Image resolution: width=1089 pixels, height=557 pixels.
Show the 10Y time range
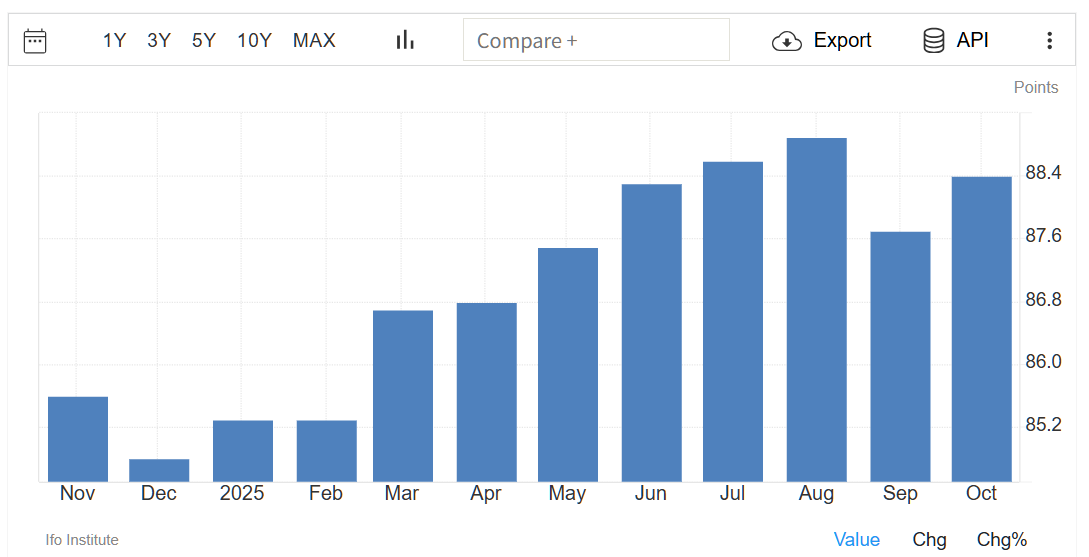254,41
